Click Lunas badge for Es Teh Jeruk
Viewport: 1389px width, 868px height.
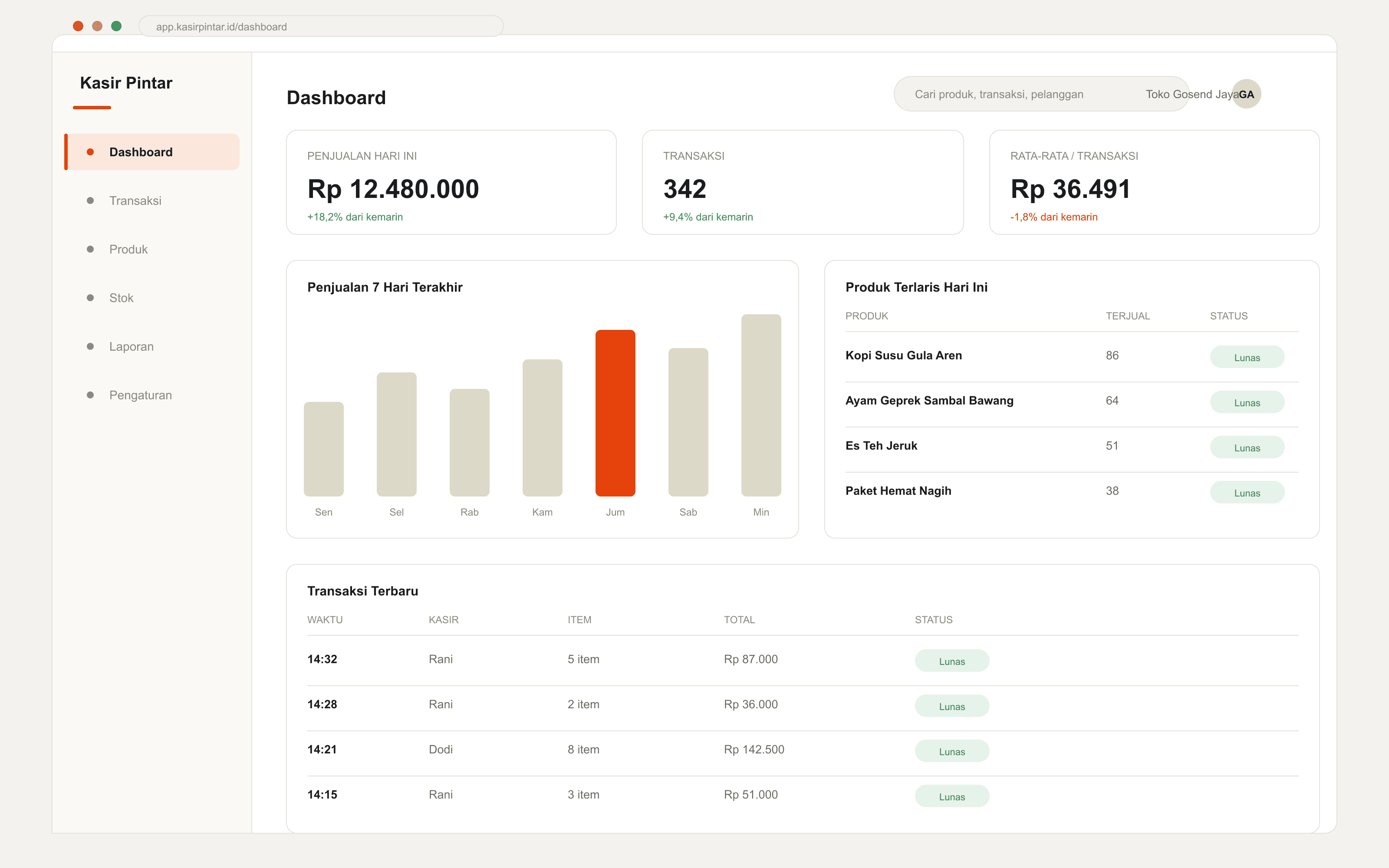tap(1247, 447)
